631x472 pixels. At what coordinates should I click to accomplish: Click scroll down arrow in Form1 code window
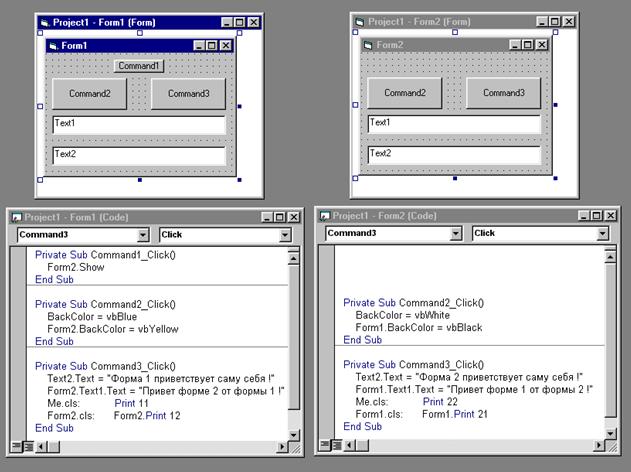(294, 435)
